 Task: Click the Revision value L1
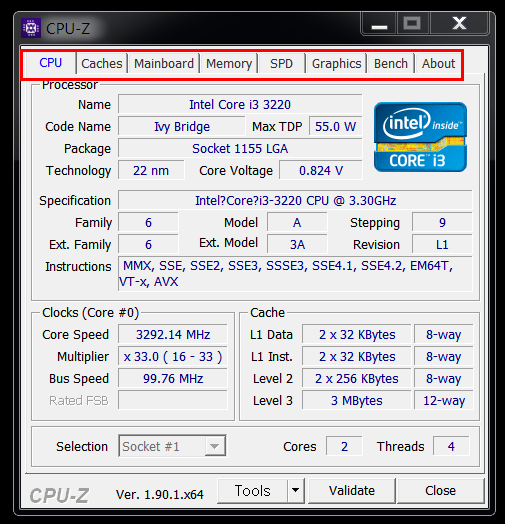tap(442, 245)
